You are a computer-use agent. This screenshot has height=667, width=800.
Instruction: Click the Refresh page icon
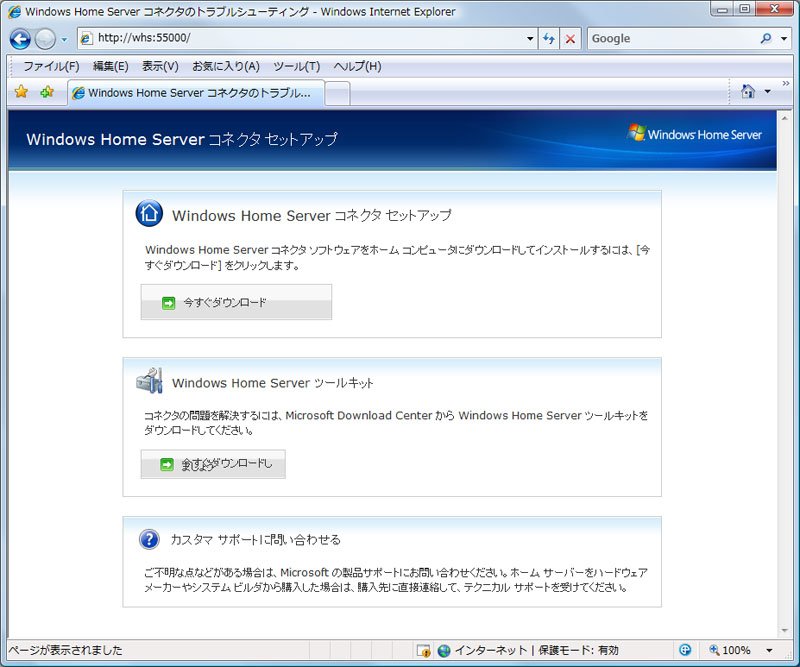[549, 38]
